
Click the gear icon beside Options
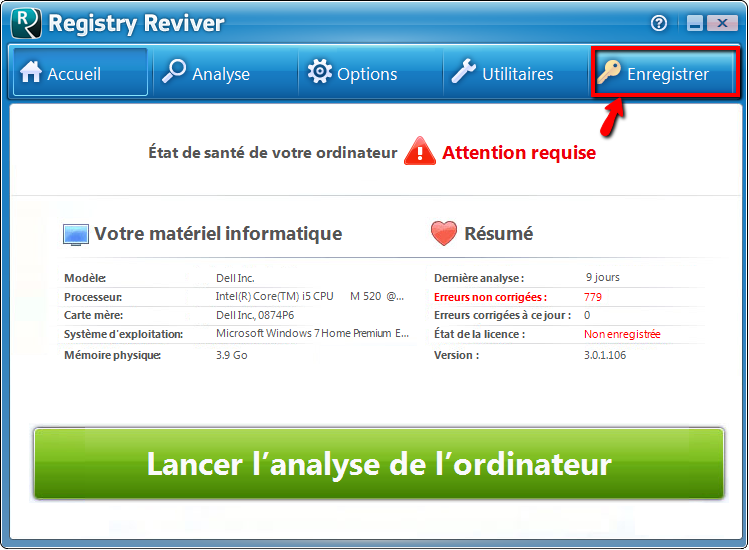tap(320, 72)
